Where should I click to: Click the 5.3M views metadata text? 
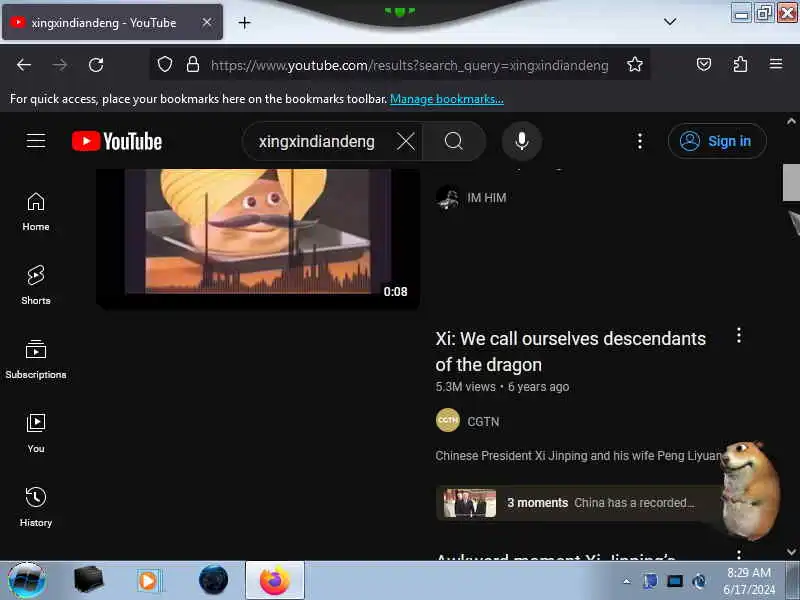(465, 387)
